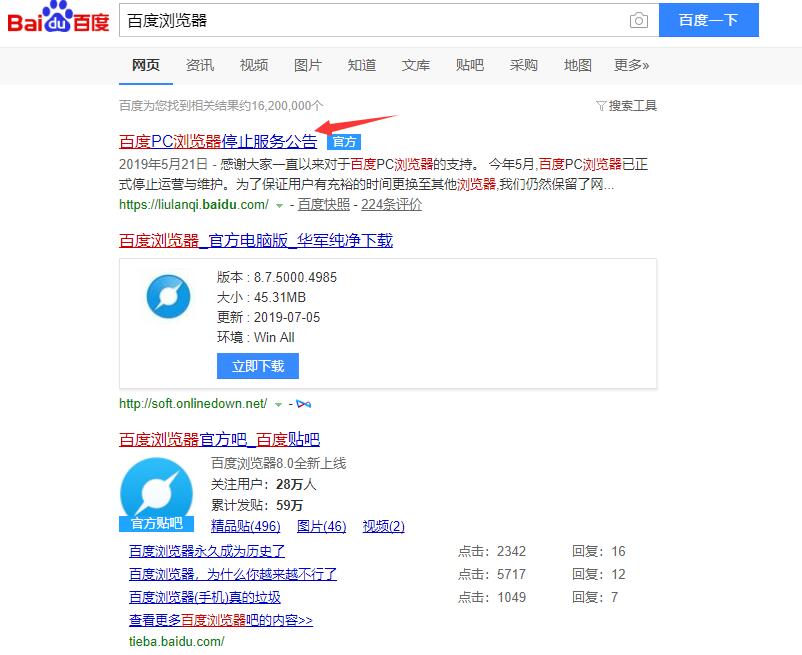
Task: Switch to the 资讯 tab
Action: click(x=200, y=65)
